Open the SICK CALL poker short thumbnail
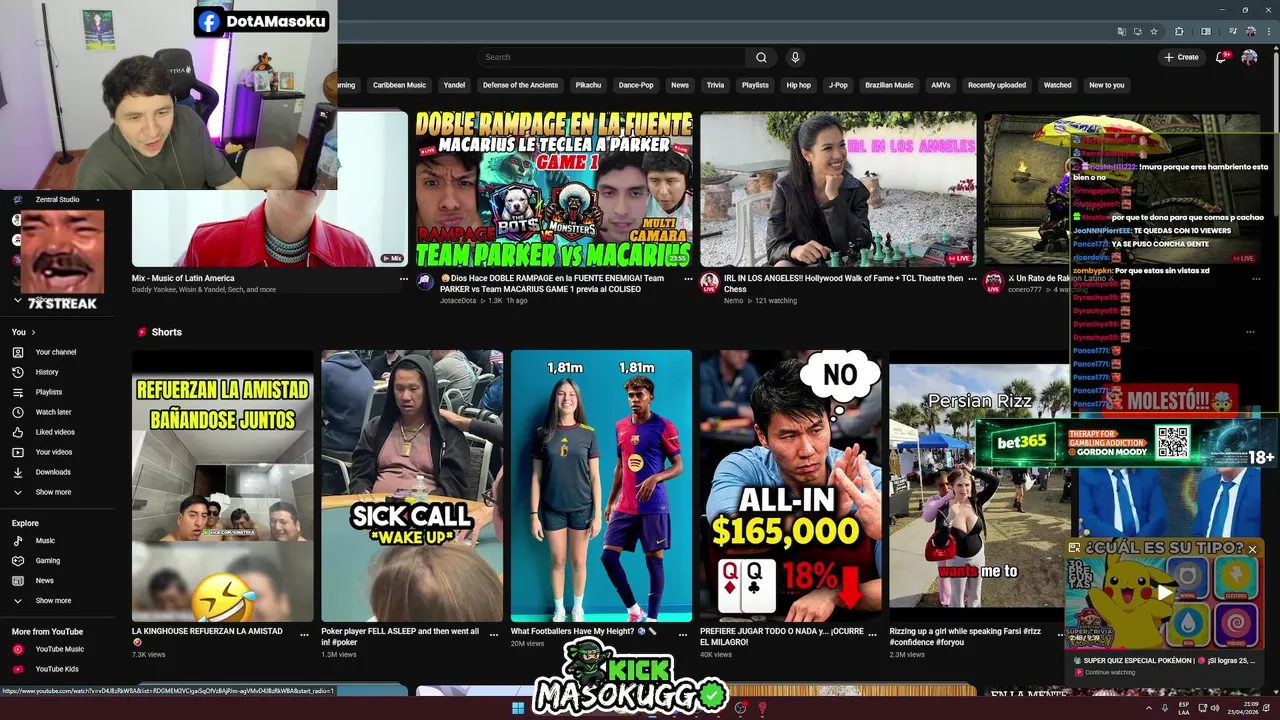The image size is (1280, 720). coord(412,486)
